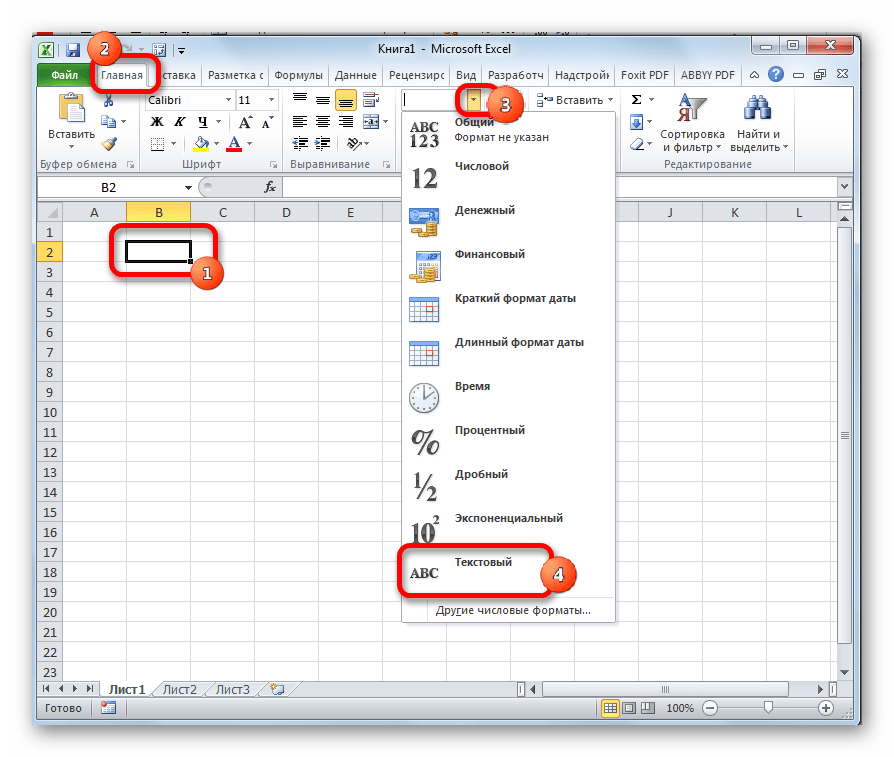894x757 pixels.
Task: Apply the Процентный percent format
Action: point(489,432)
